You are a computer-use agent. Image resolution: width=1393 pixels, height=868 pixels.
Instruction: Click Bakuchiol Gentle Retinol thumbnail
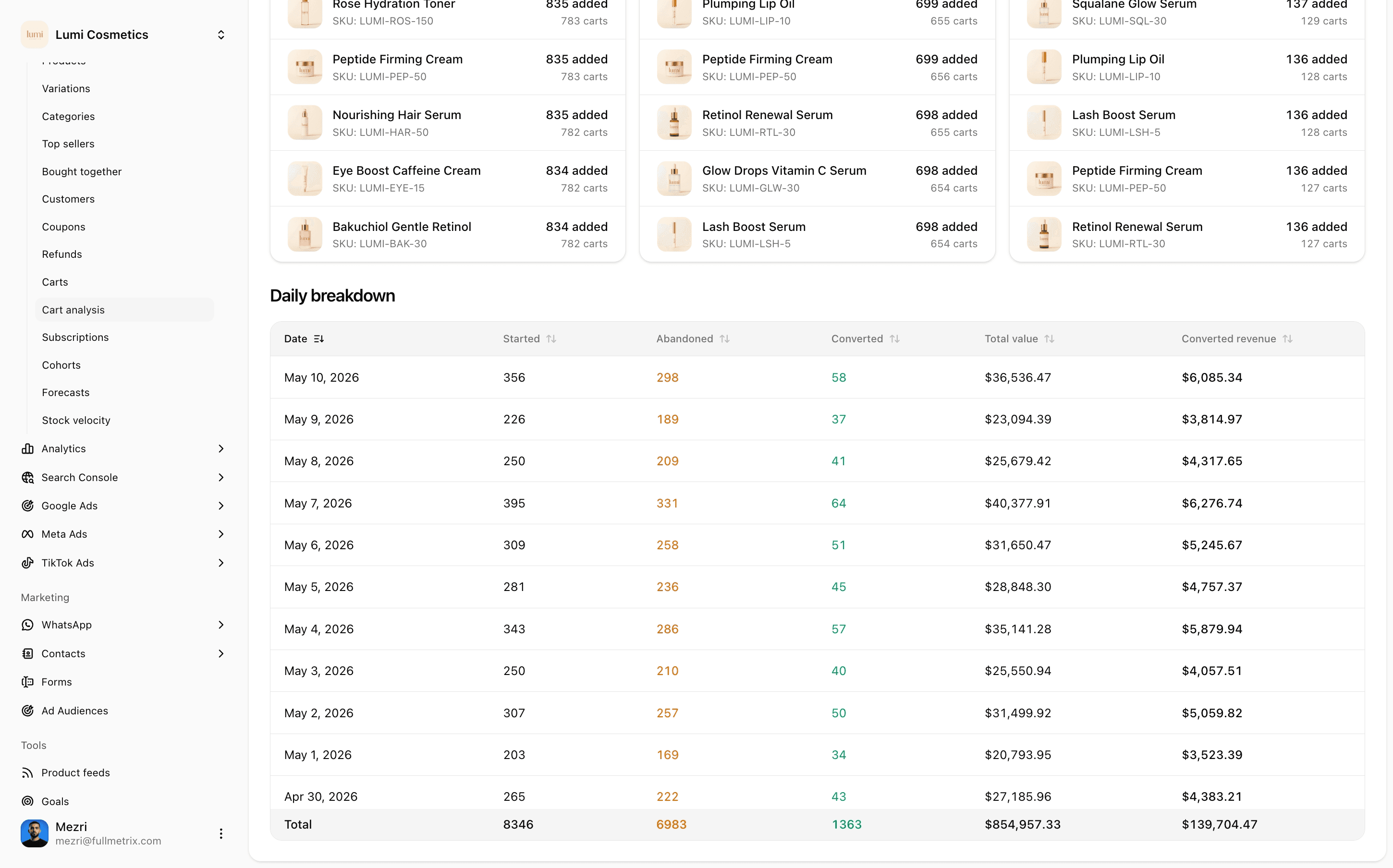pyautogui.click(x=305, y=234)
